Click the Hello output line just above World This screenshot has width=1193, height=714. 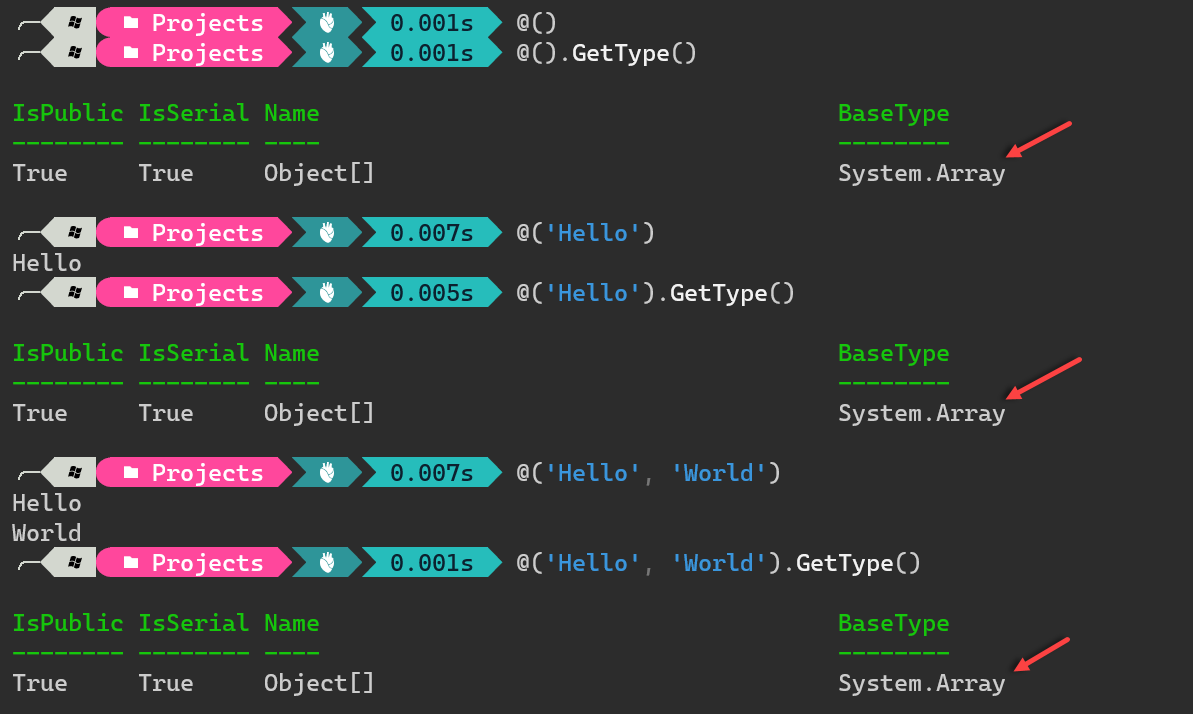pos(46,502)
